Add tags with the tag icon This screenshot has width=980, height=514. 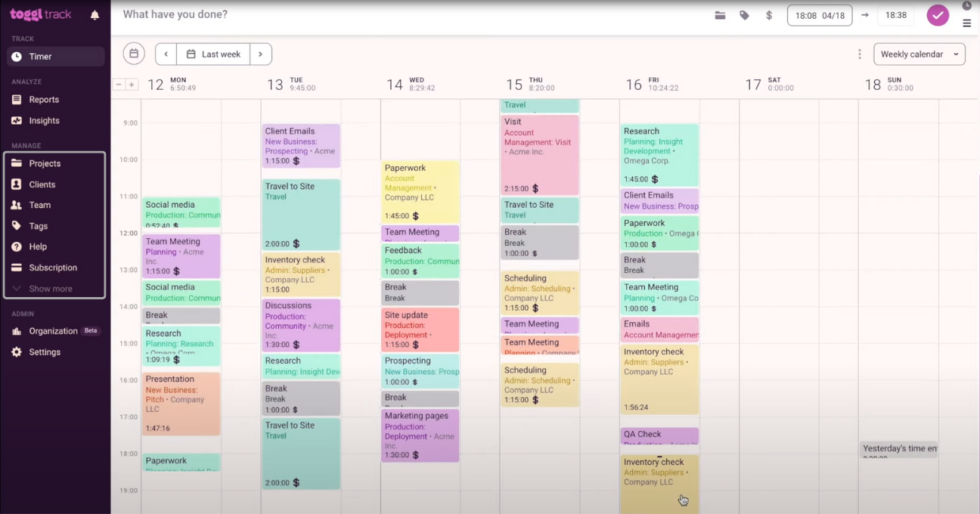tap(744, 15)
